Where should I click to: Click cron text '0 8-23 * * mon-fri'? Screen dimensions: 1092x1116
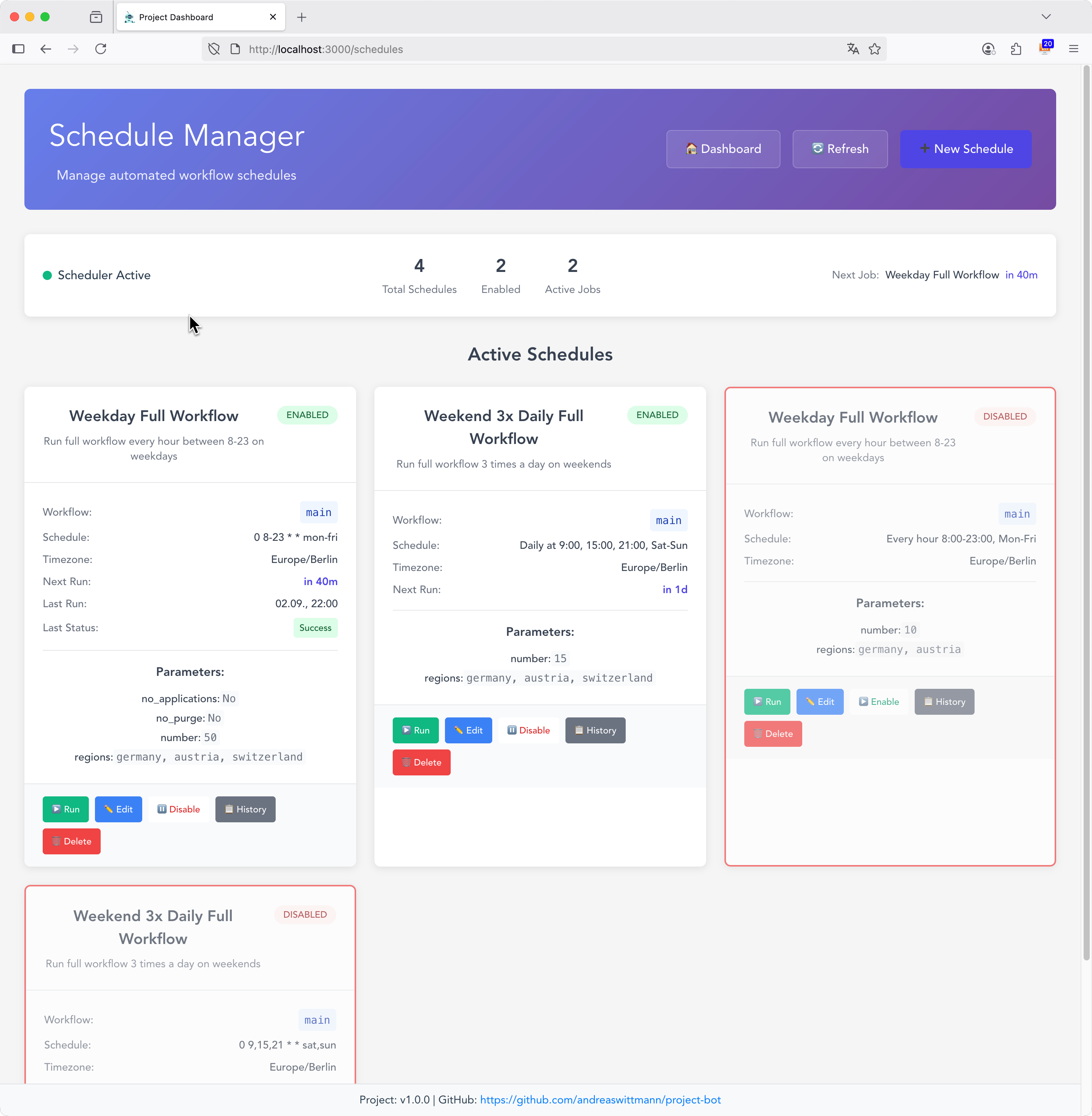click(296, 537)
